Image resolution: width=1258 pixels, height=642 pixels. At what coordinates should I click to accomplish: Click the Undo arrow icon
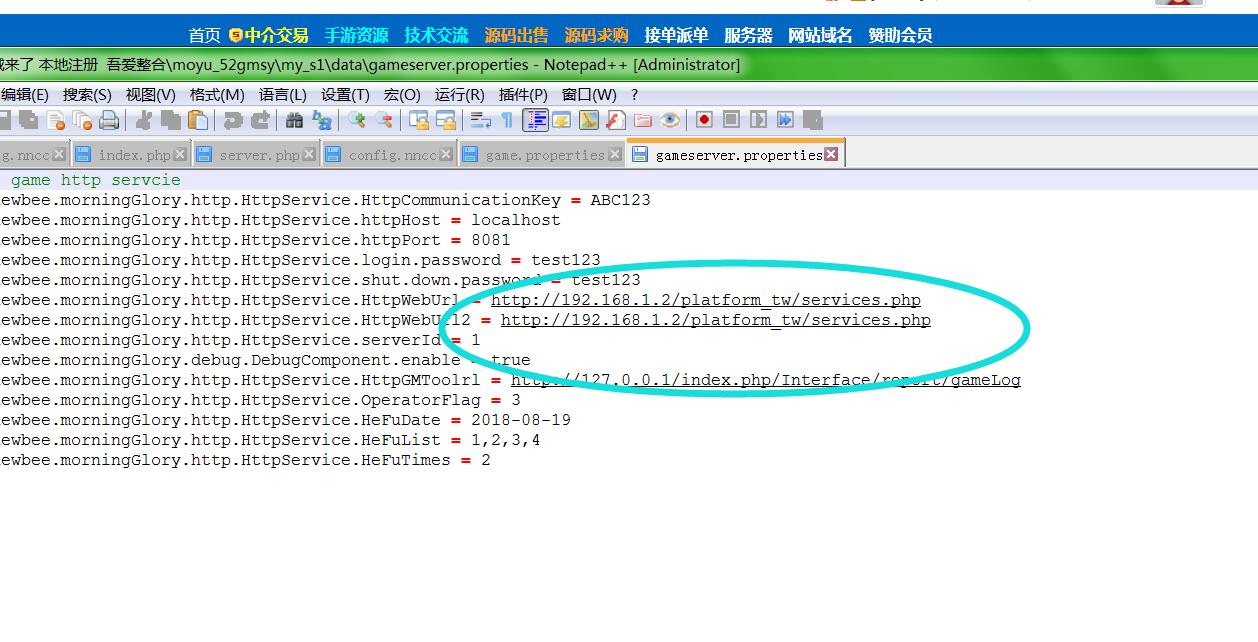pos(233,120)
